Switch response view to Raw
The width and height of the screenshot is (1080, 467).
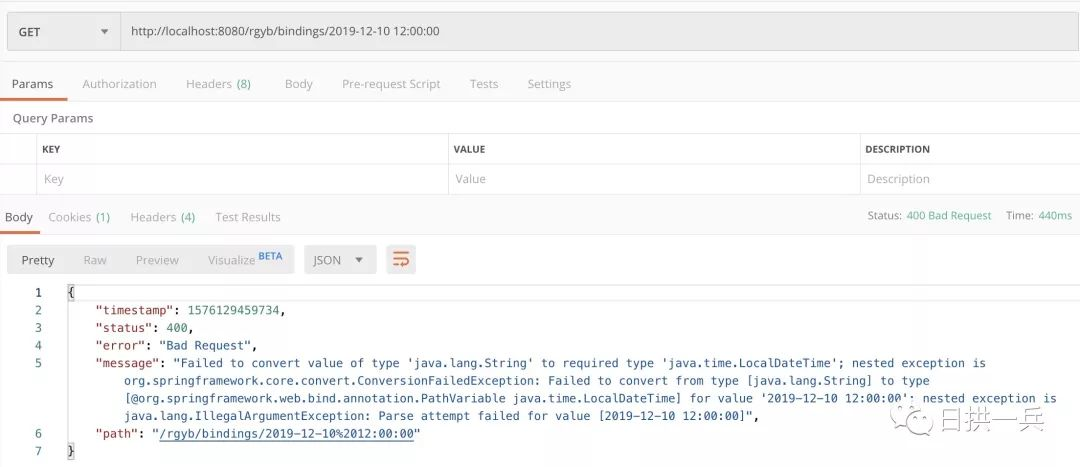(x=95, y=260)
